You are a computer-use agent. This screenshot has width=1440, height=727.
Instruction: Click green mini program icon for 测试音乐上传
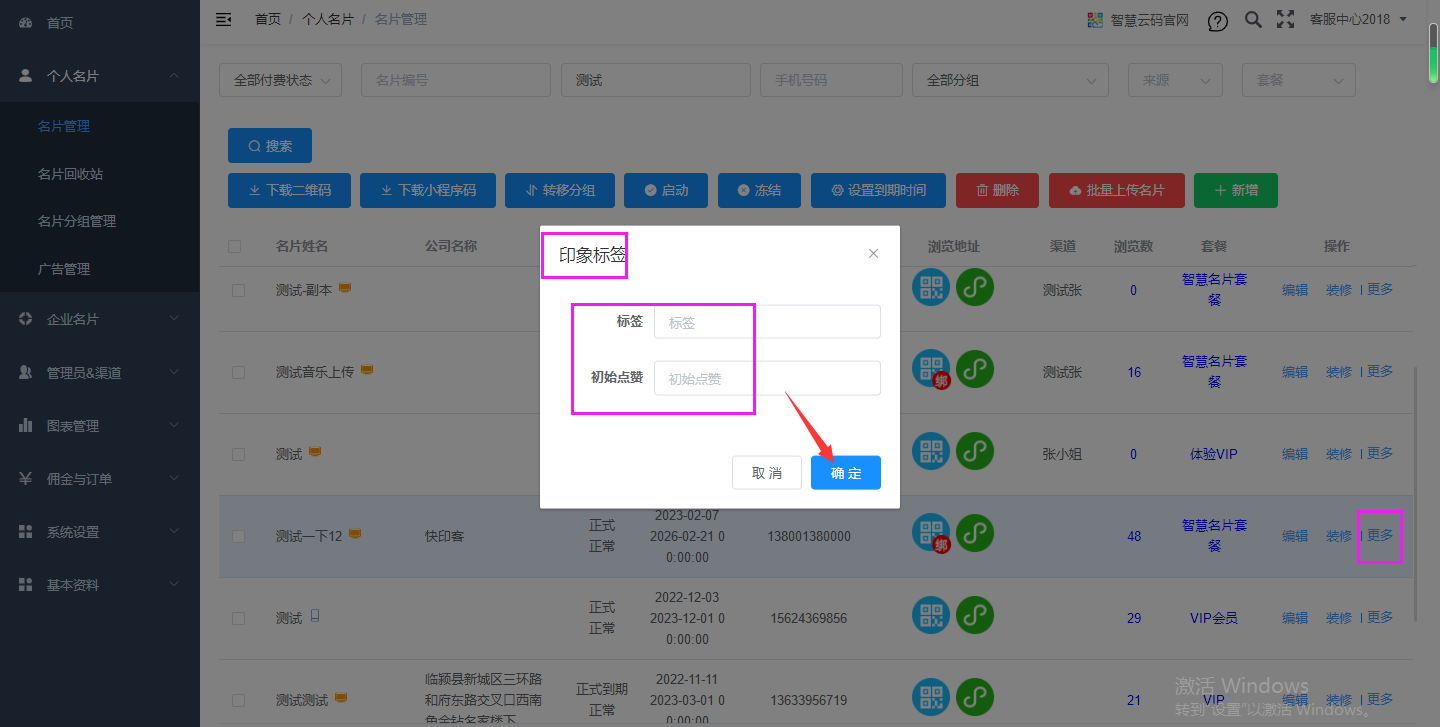tap(975, 369)
